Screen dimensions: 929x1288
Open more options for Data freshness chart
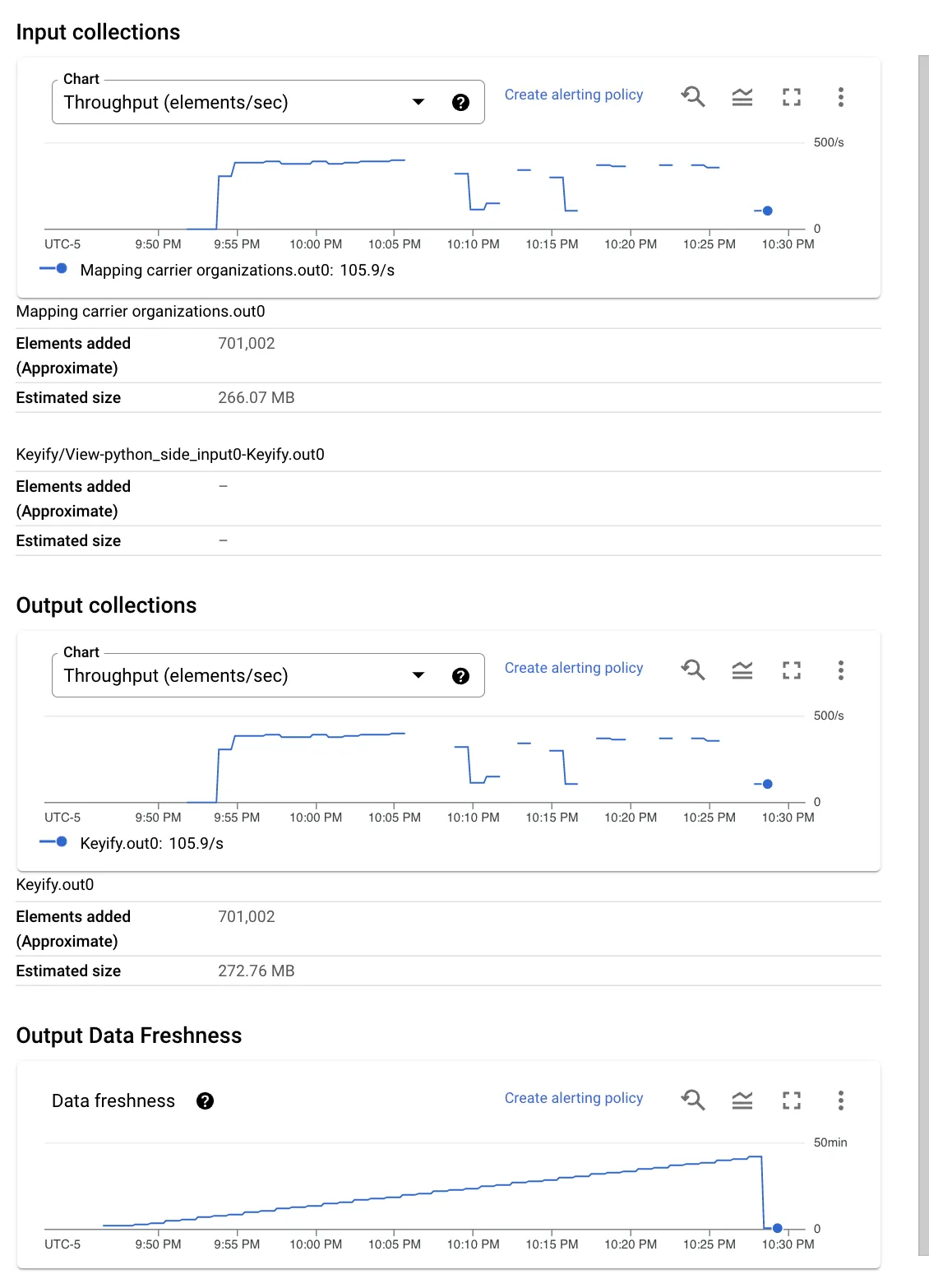[840, 1100]
